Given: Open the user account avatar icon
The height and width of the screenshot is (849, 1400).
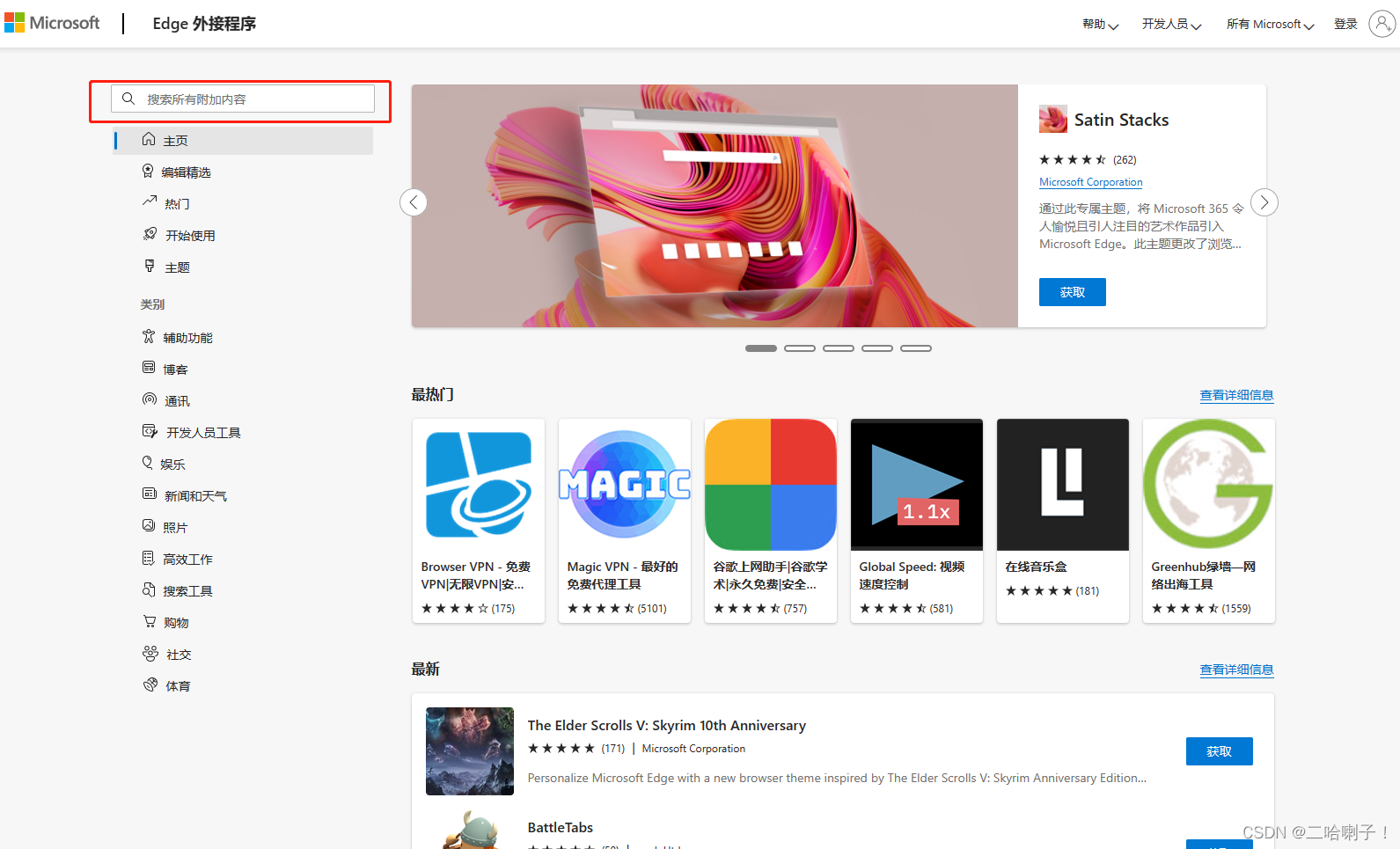Looking at the screenshot, I should tap(1382, 24).
